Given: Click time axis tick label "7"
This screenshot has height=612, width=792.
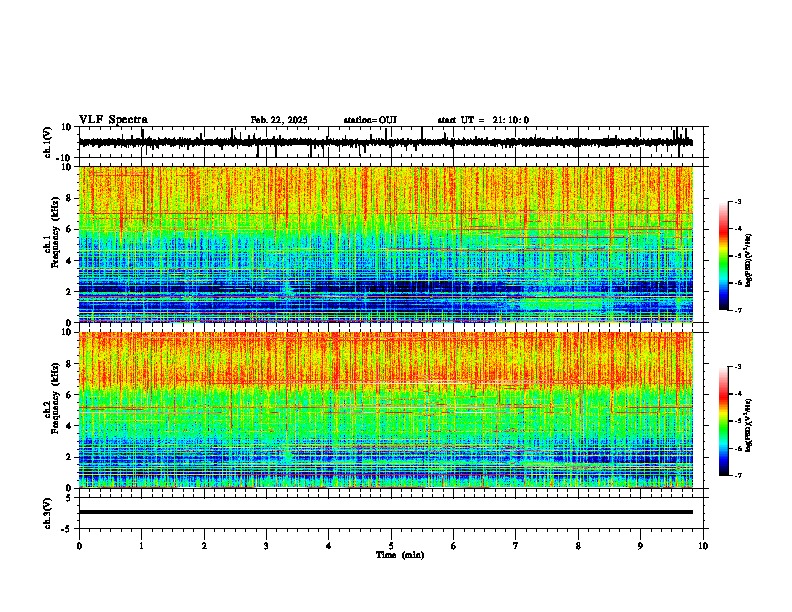Looking at the screenshot, I should tap(516, 546).
